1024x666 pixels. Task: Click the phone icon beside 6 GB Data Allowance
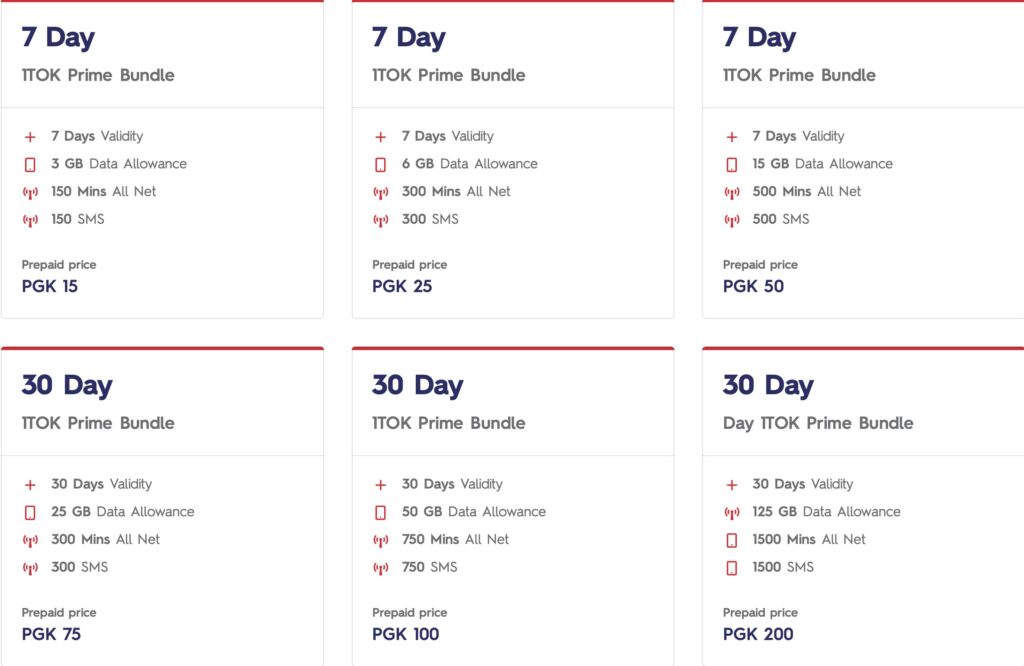[380, 165]
